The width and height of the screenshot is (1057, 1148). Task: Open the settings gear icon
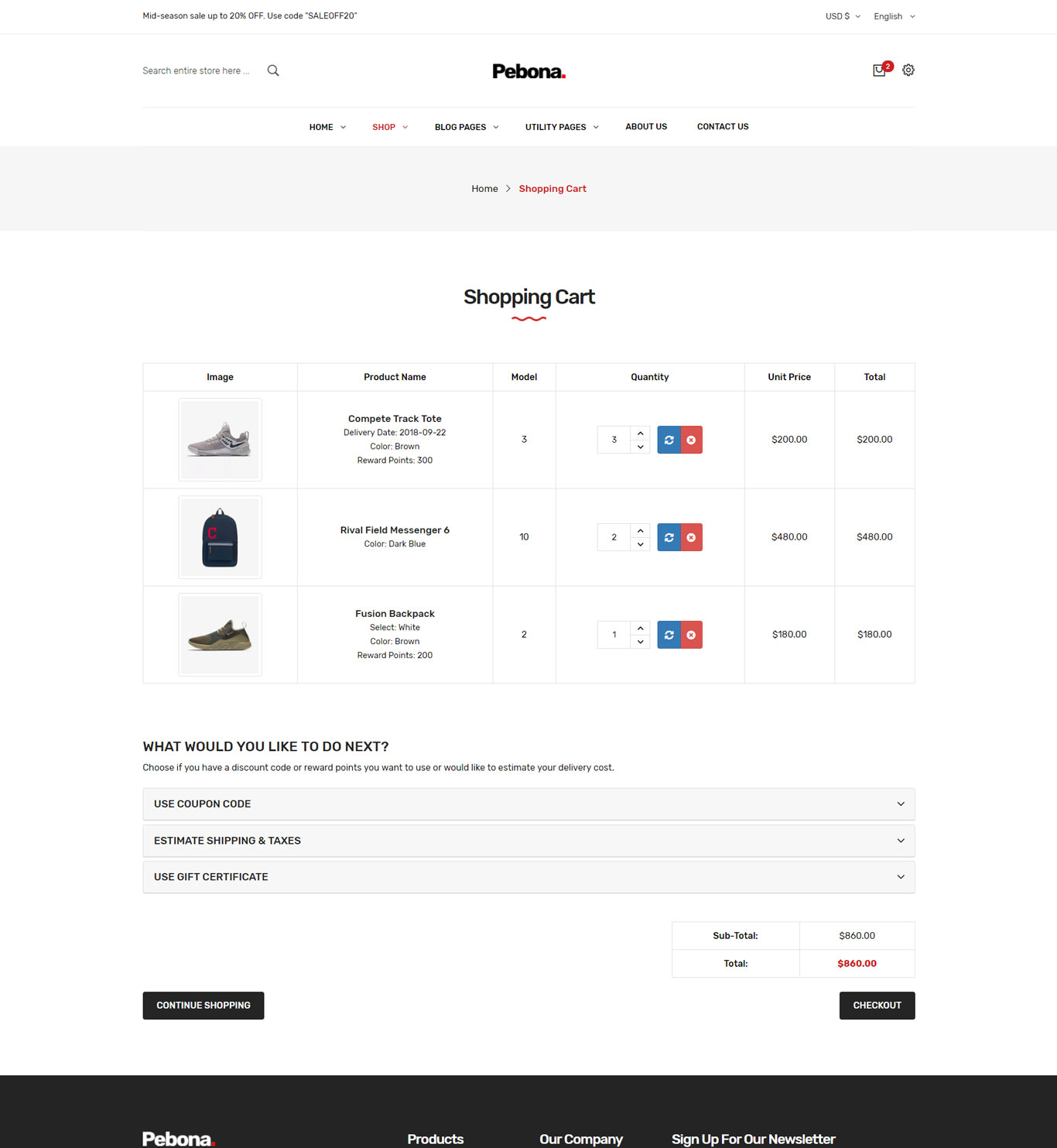(908, 70)
